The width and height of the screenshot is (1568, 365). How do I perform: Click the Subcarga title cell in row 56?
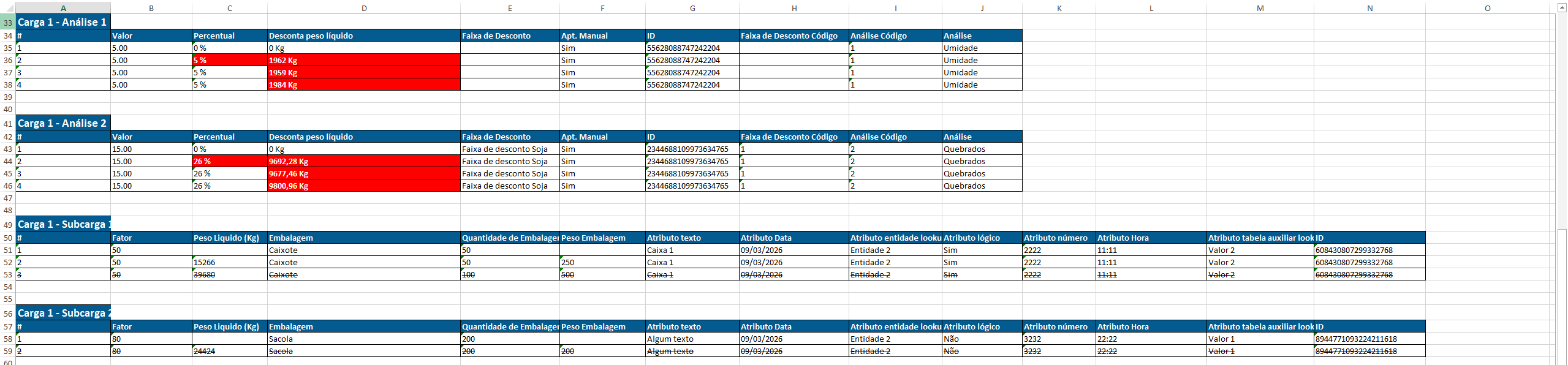pos(63,313)
